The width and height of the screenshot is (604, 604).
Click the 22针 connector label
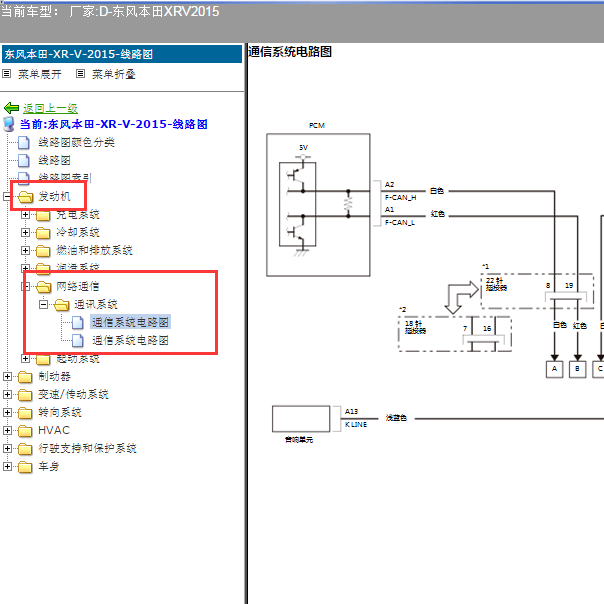click(x=496, y=284)
